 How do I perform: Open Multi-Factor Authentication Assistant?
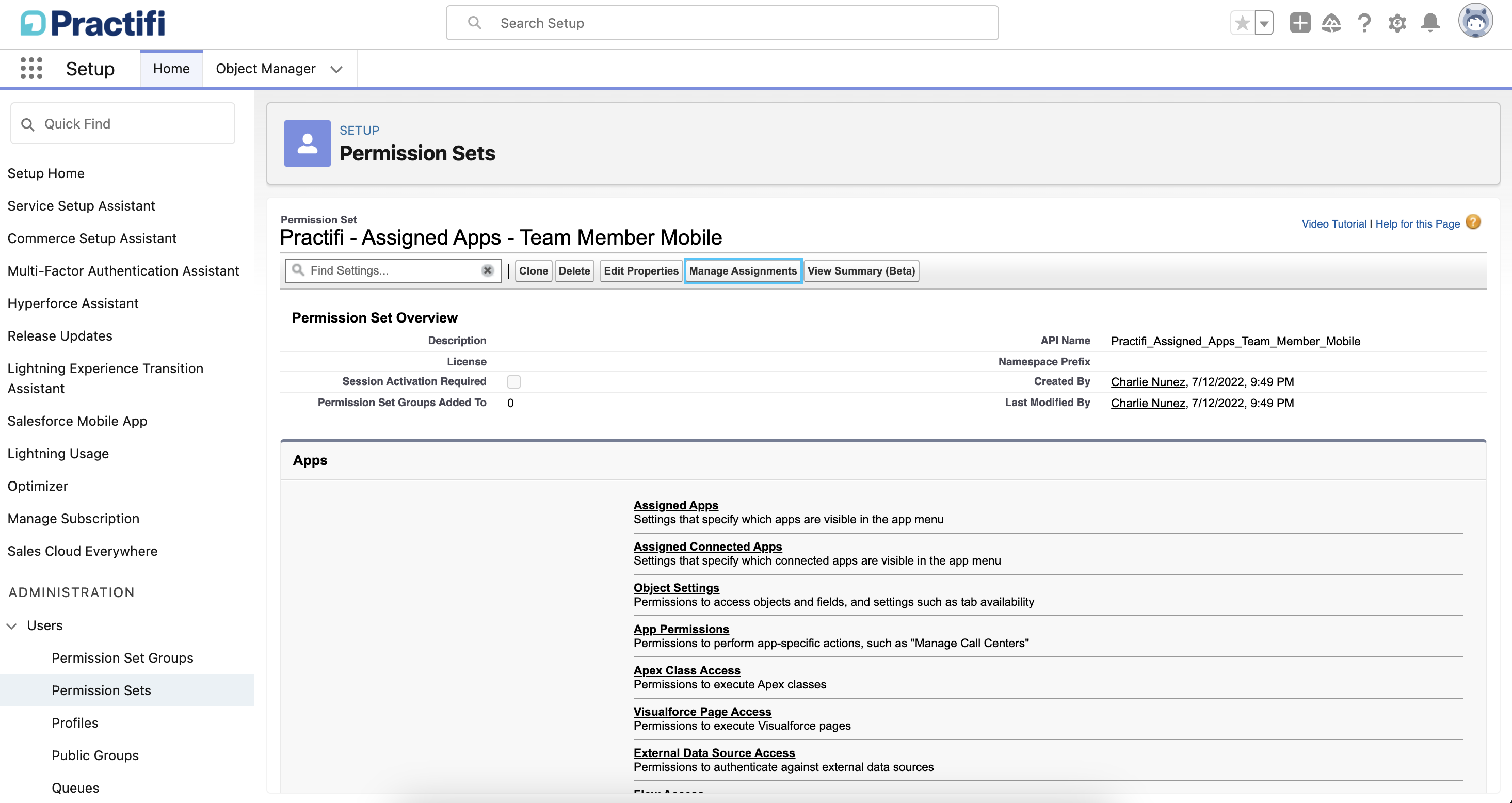pos(123,271)
